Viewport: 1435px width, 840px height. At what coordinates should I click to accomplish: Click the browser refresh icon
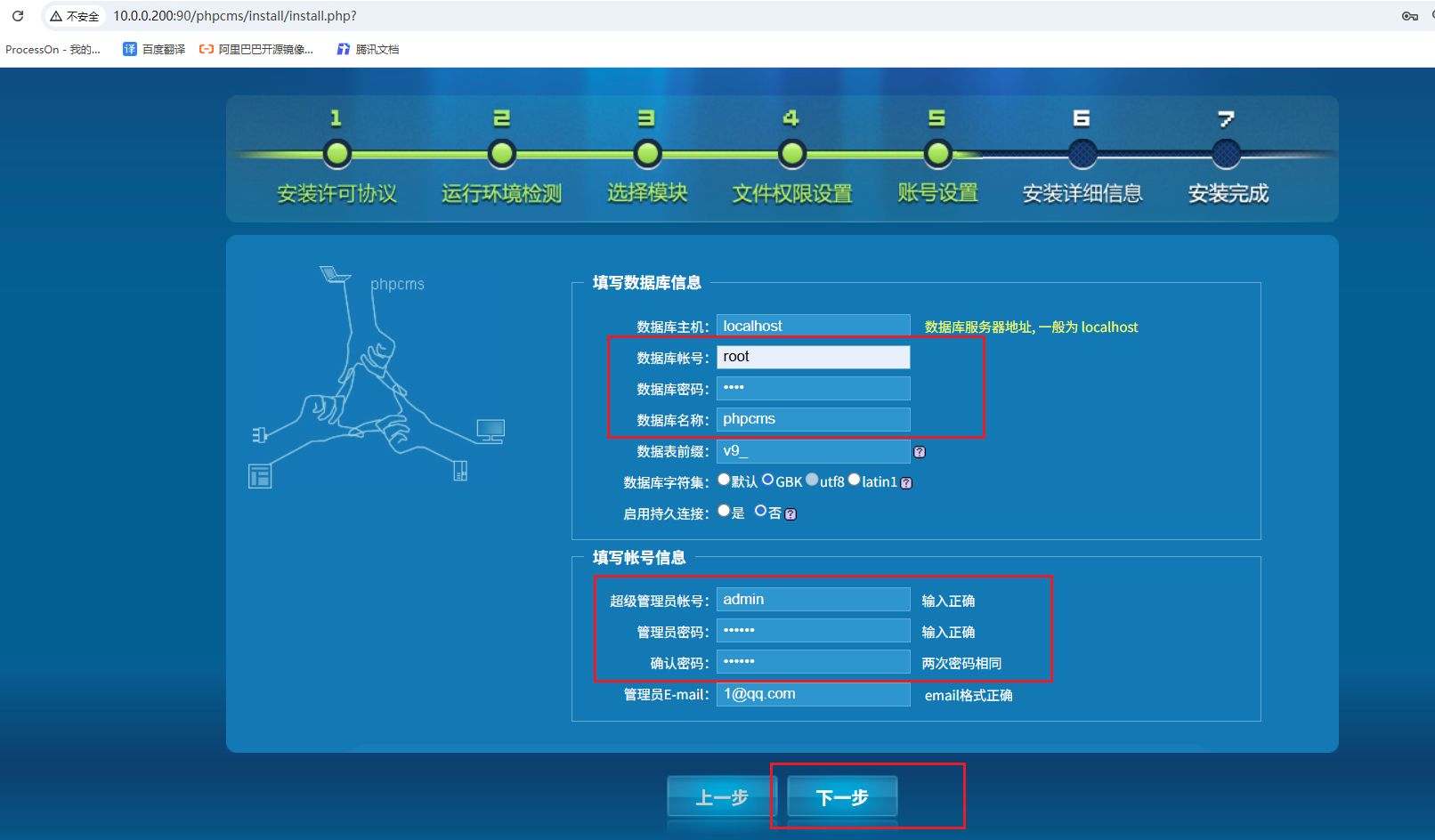(x=16, y=15)
